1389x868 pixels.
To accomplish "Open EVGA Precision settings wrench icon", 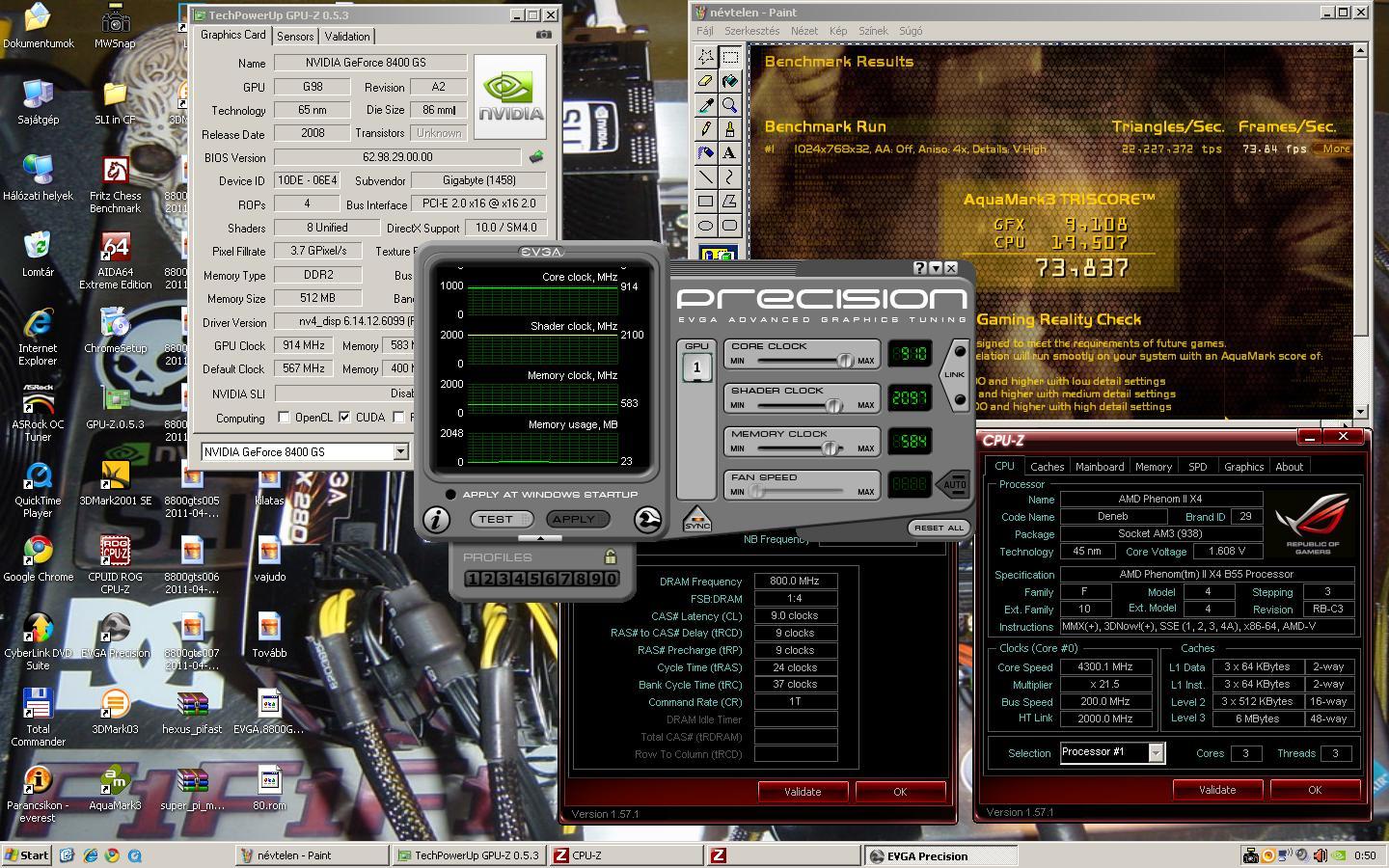I will pyautogui.click(x=647, y=520).
